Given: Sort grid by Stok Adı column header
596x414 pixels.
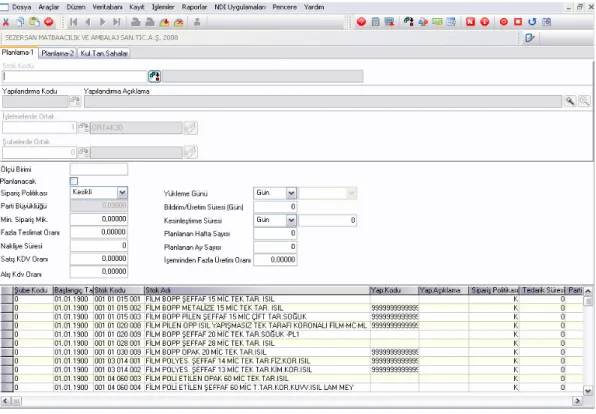Looking at the screenshot, I should [x=257, y=290].
